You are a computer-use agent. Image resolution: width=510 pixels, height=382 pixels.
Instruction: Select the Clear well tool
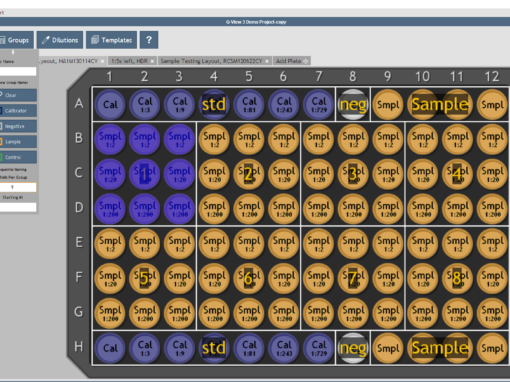pyautogui.click(x=18, y=95)
